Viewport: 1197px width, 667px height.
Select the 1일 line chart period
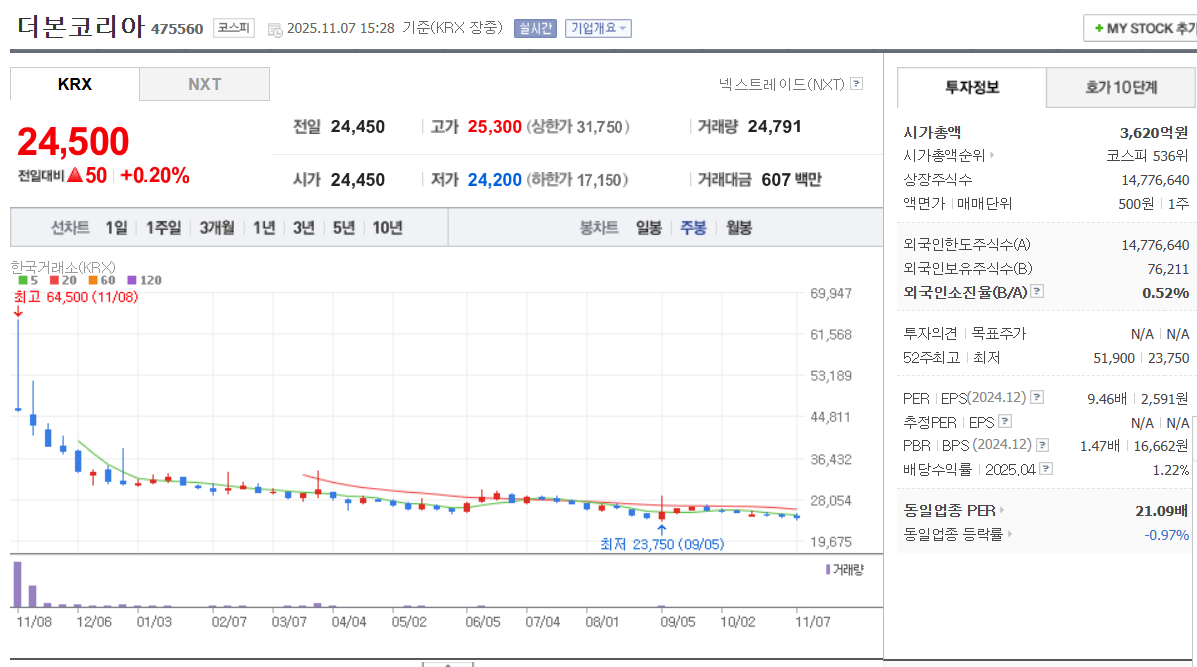(x=117, y=227)
